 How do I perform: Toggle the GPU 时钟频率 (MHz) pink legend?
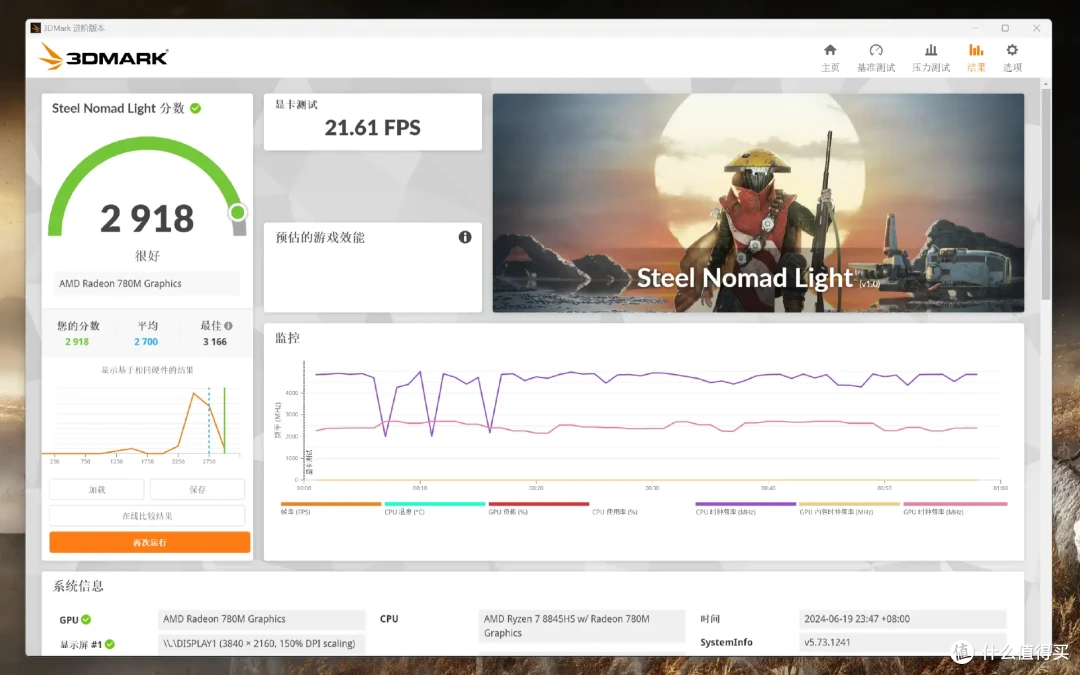(955, 508)
